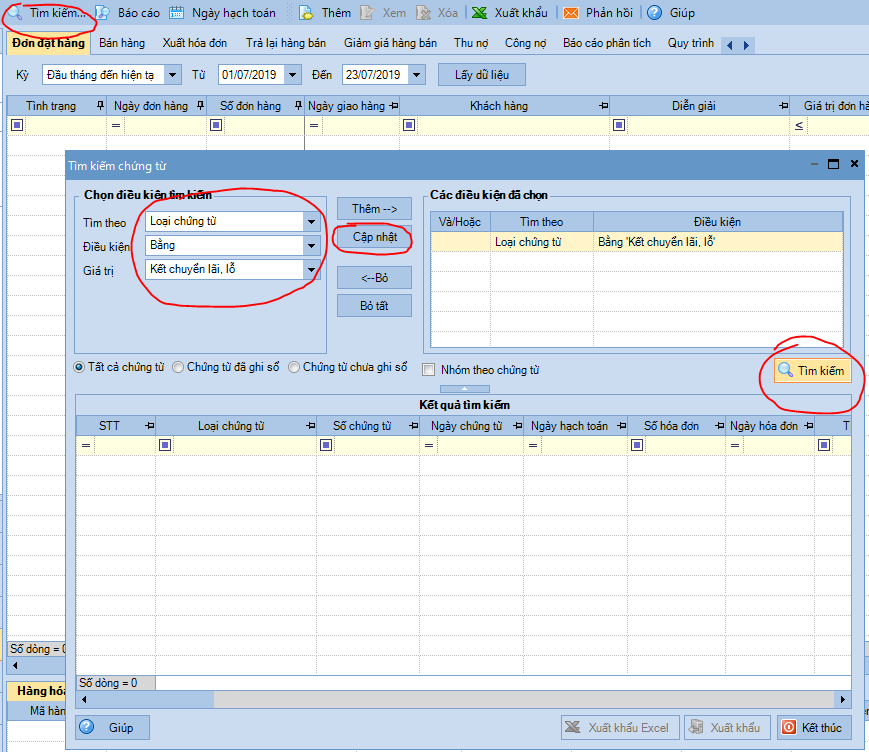Image resolution: width=869 pixels, height=752 pixels.
Task: Switch to the Bán hàng tab
Action: pyautogui.click(x=122, y=43)
